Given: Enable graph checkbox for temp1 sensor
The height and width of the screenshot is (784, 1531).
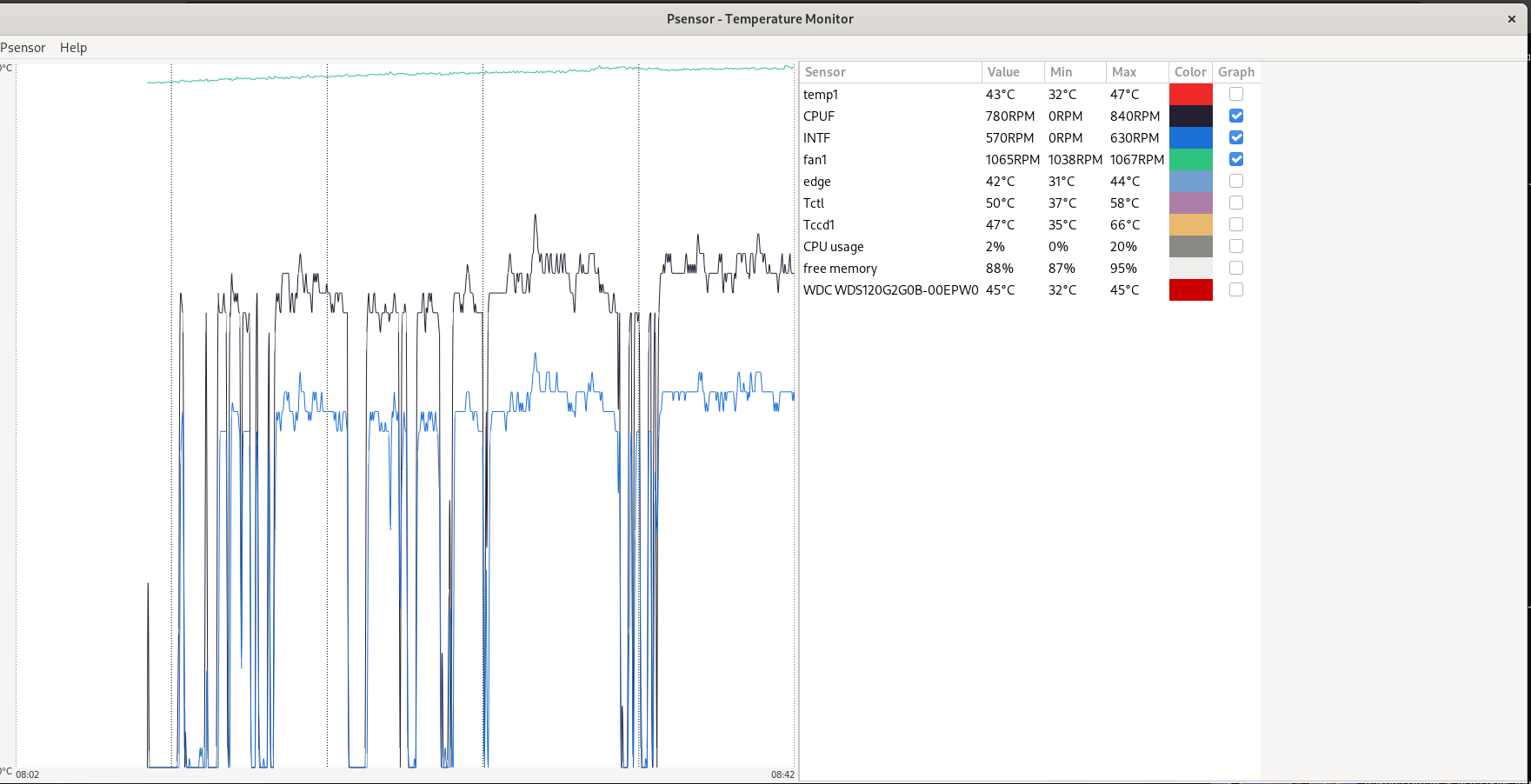Looking at the screenshot, I should 1235,94.
